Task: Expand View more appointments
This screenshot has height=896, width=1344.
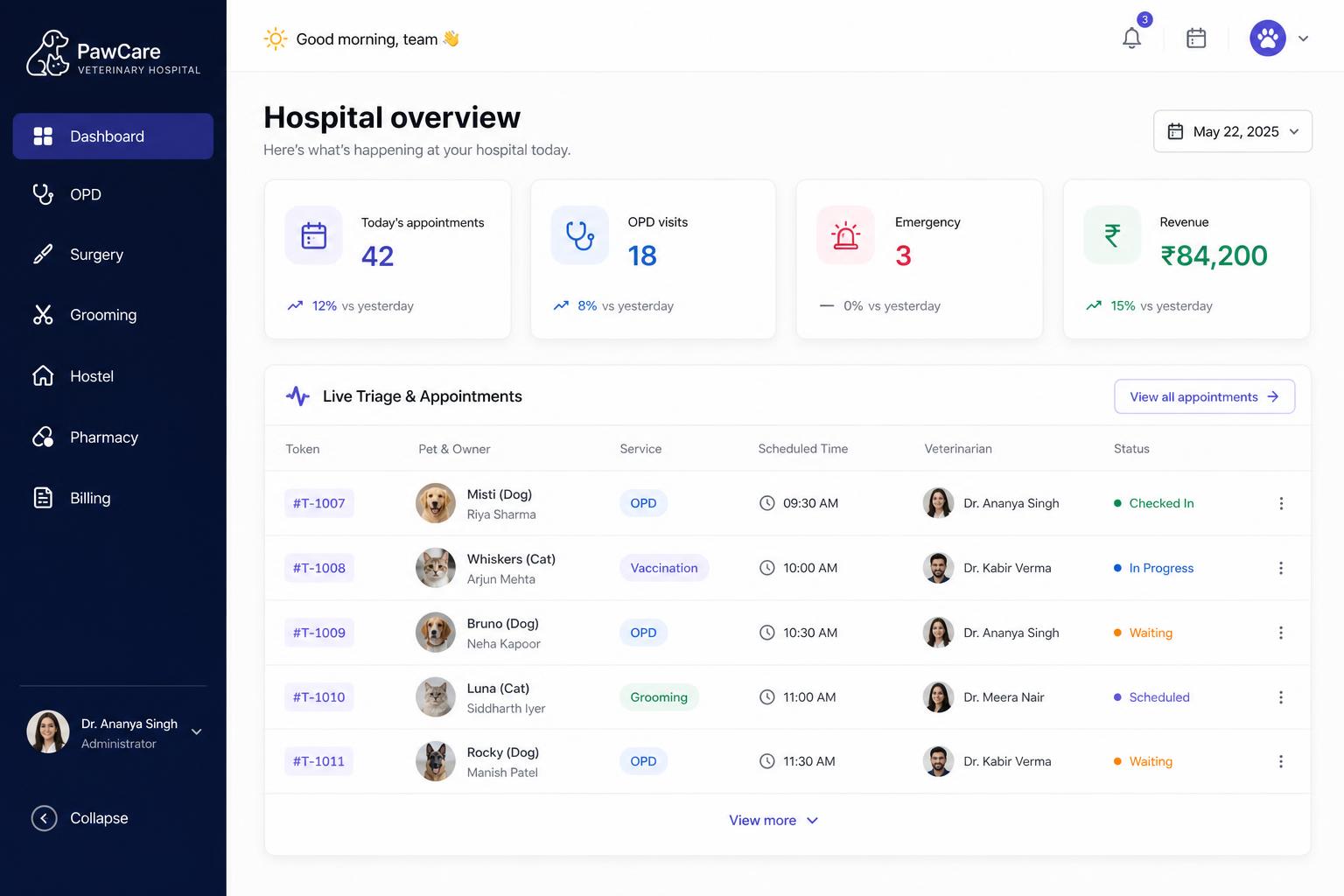Action: [773, 821]
